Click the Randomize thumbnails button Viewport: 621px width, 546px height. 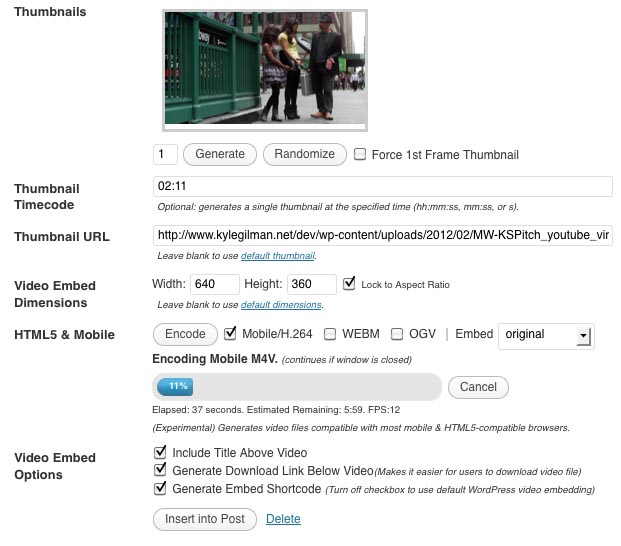[x=305, y=154]
